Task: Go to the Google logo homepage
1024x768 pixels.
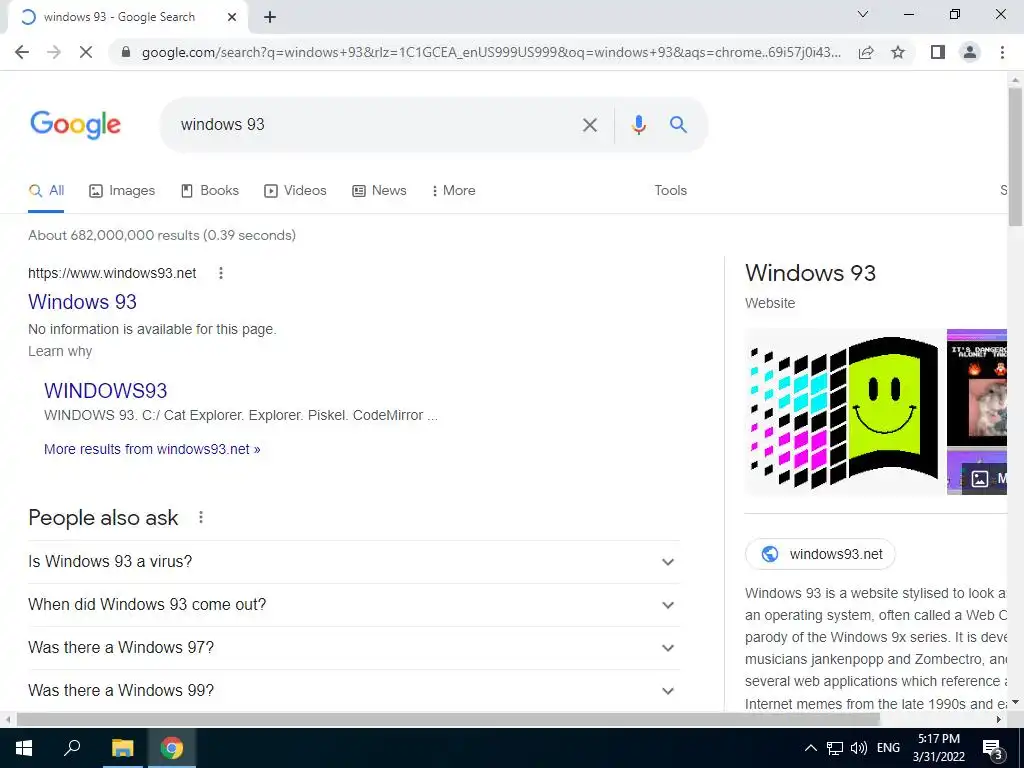Action: tap(76, 125)
